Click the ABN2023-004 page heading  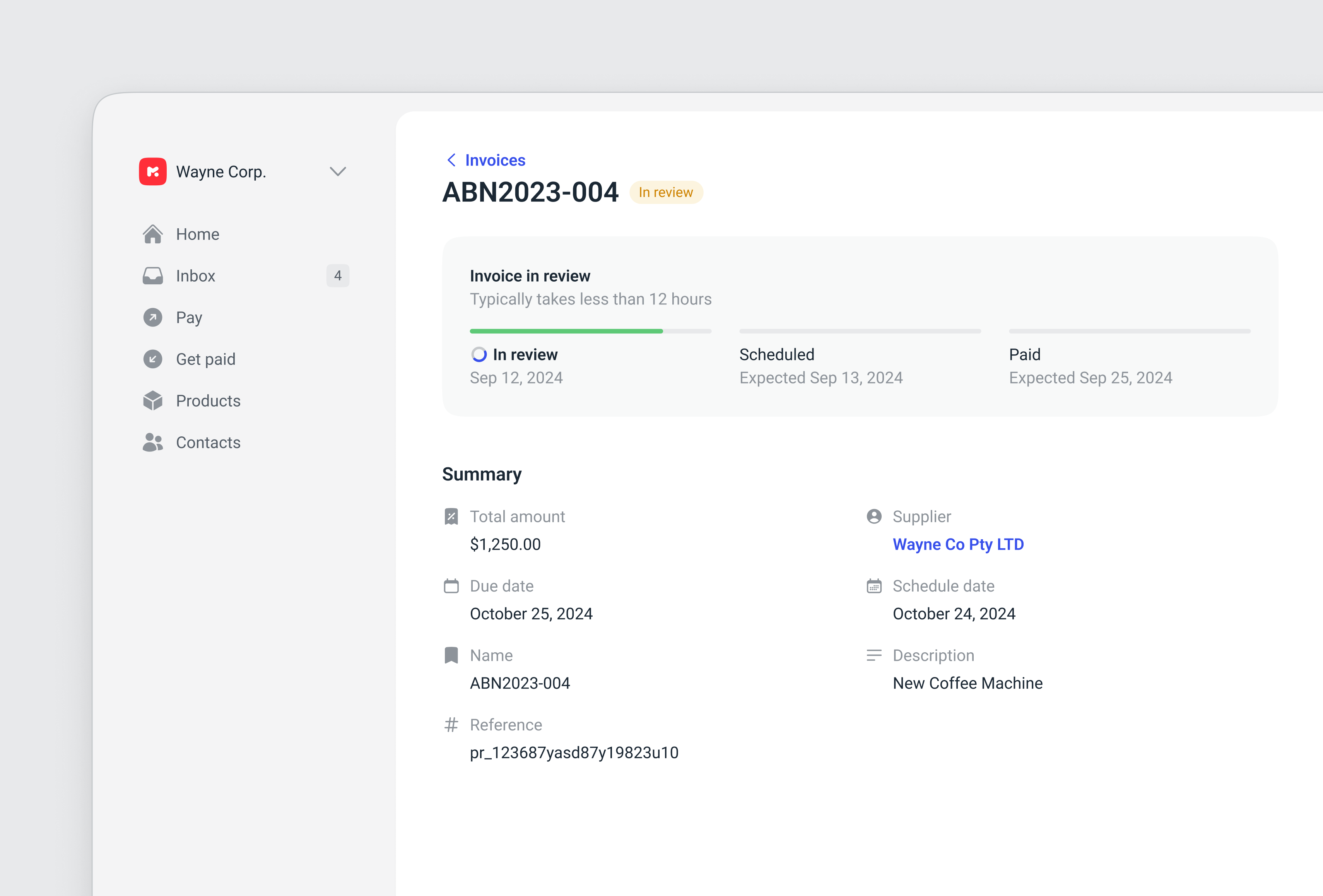point(531,192)
